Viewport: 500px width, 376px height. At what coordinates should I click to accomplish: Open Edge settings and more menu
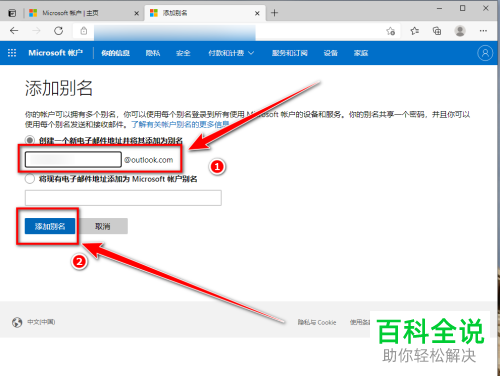483,31
